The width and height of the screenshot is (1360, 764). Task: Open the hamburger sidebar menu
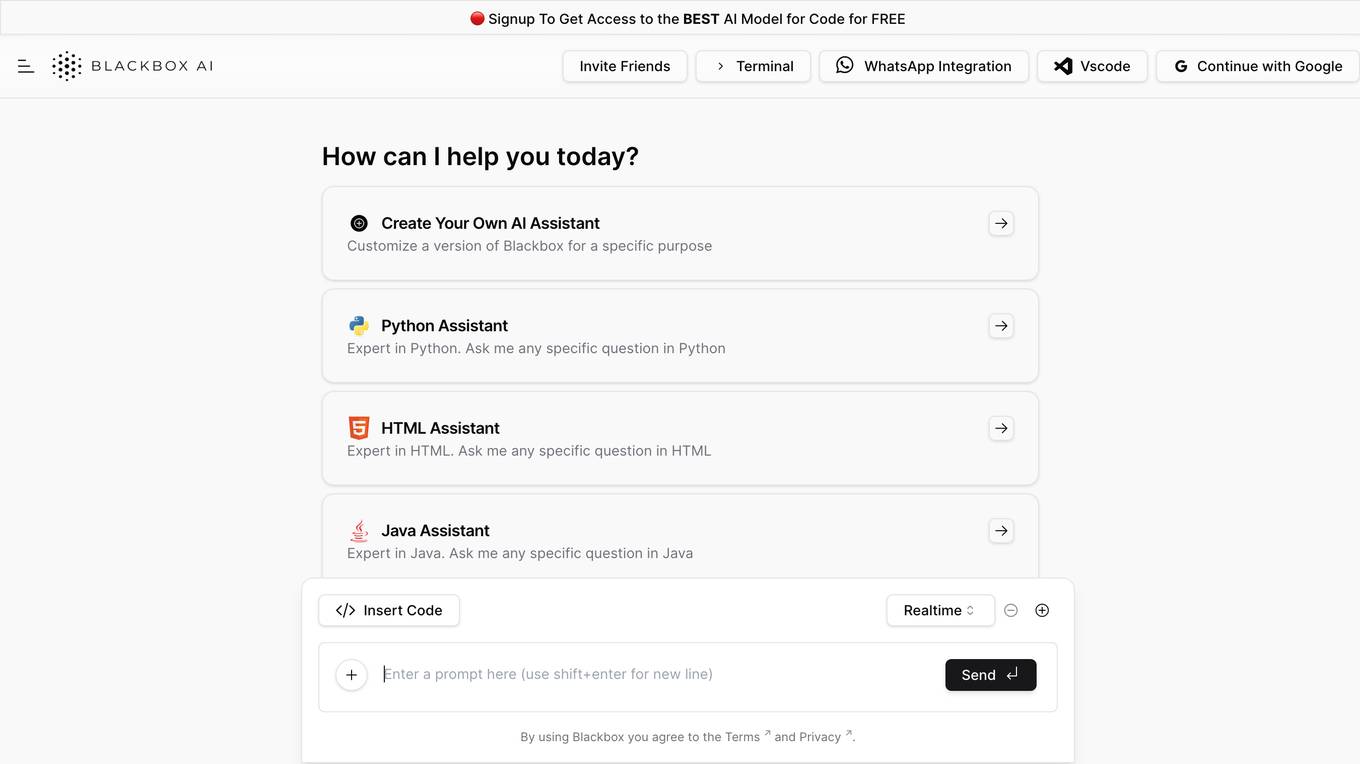click(x=26, y=66)
